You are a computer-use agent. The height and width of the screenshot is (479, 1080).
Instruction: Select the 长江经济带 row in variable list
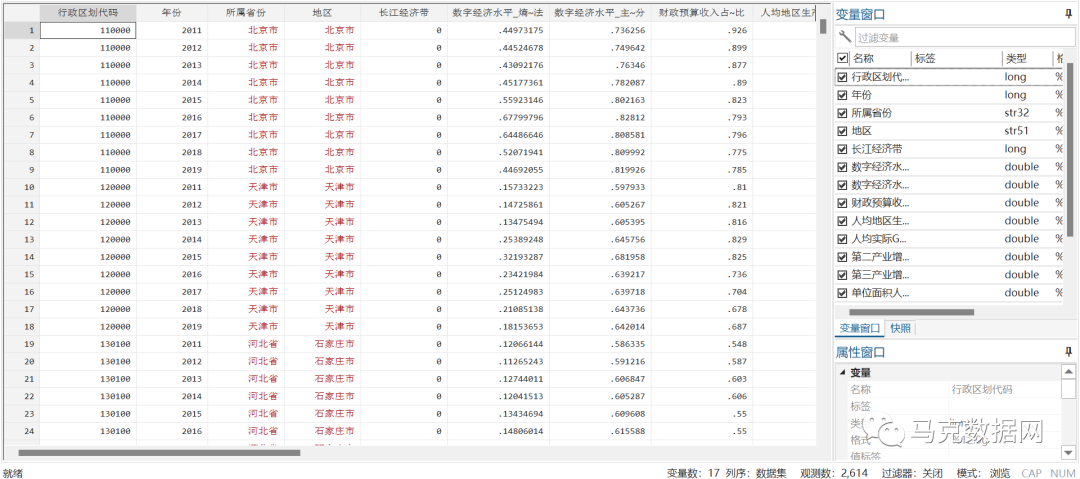[951, 149]
